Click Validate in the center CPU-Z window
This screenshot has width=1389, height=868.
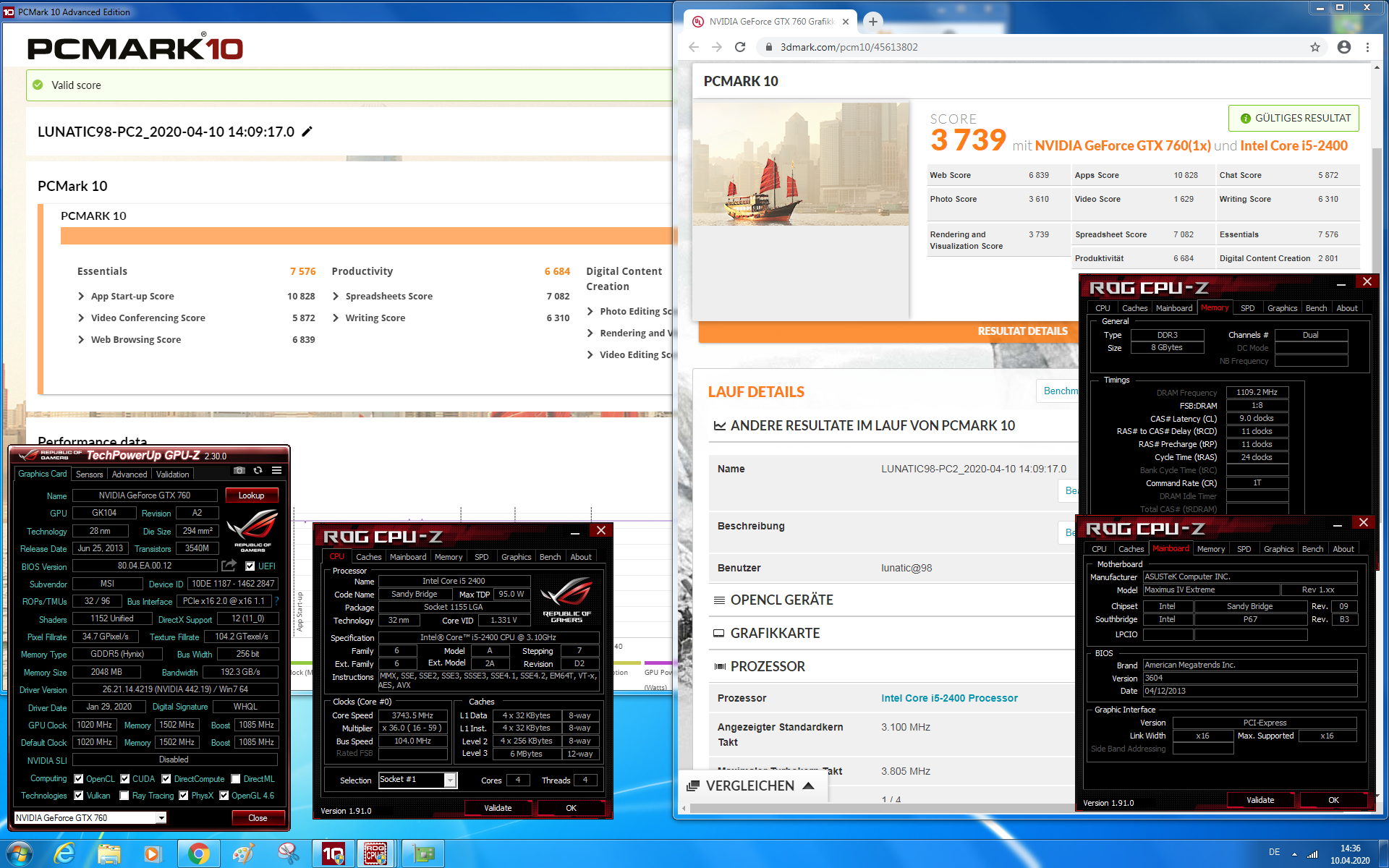click(498, 808)
